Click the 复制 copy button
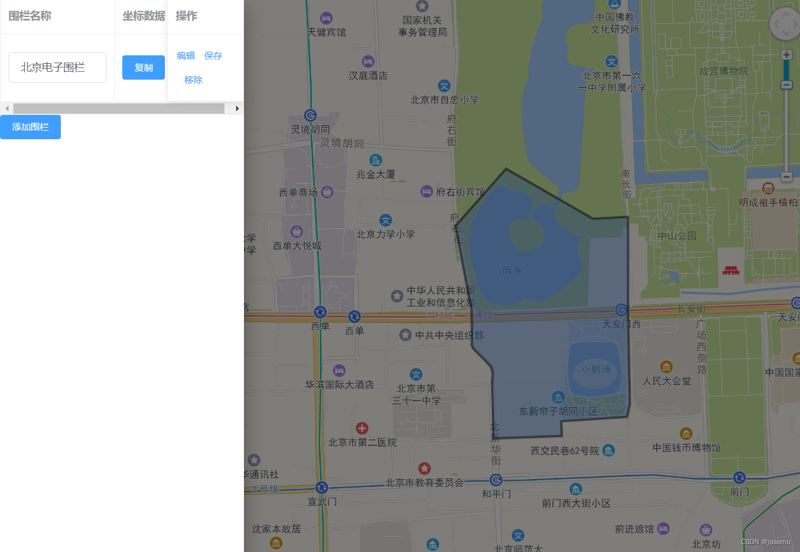Image resolution: width=800 pixels, height=552 pixels. click(143, 67)
